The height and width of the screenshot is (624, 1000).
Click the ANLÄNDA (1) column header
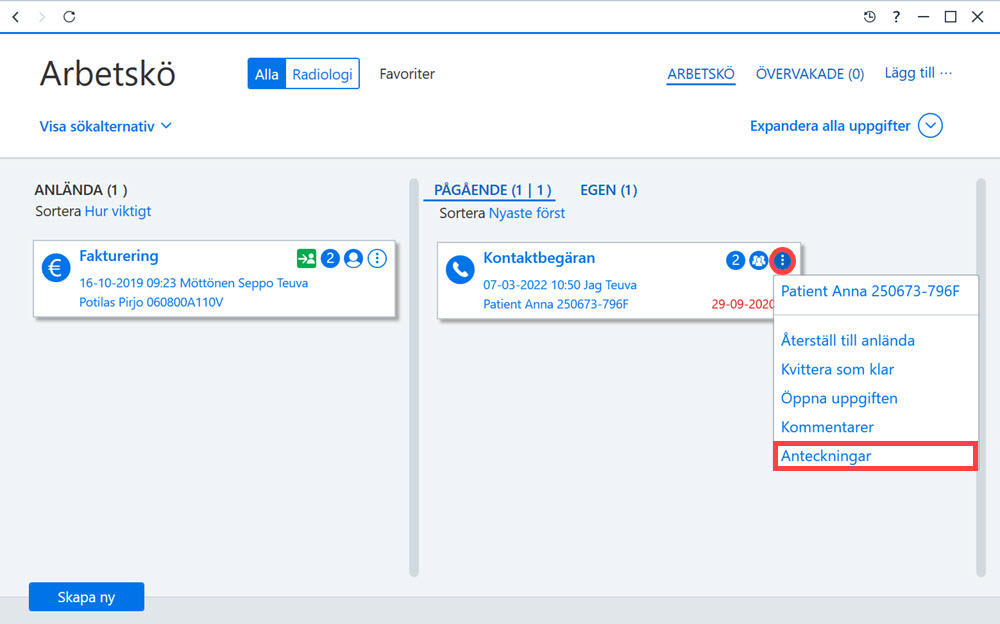(81, 190)
